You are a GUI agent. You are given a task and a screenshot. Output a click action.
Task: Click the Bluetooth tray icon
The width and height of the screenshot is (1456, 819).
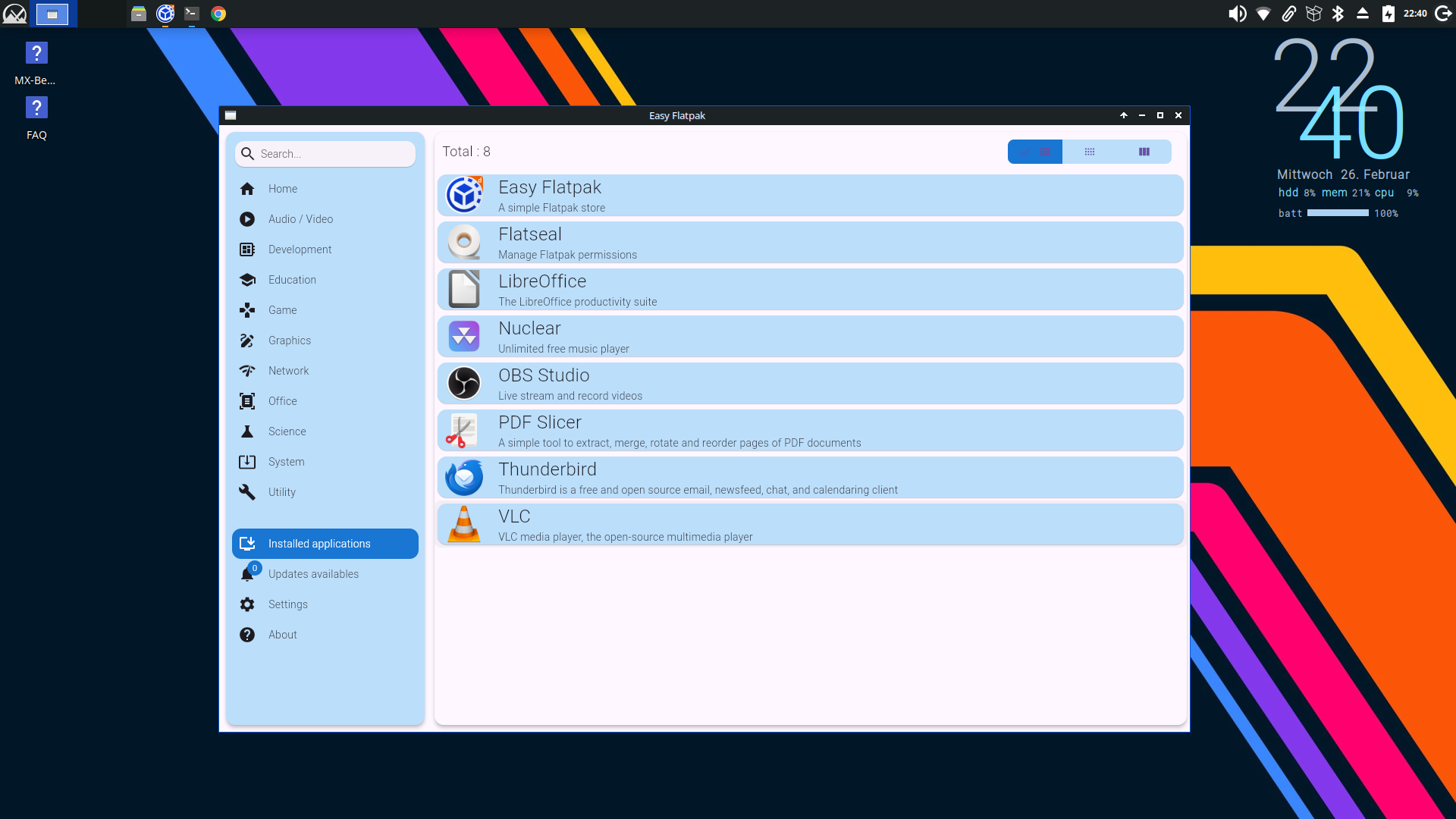click(x=1338, y=14)
